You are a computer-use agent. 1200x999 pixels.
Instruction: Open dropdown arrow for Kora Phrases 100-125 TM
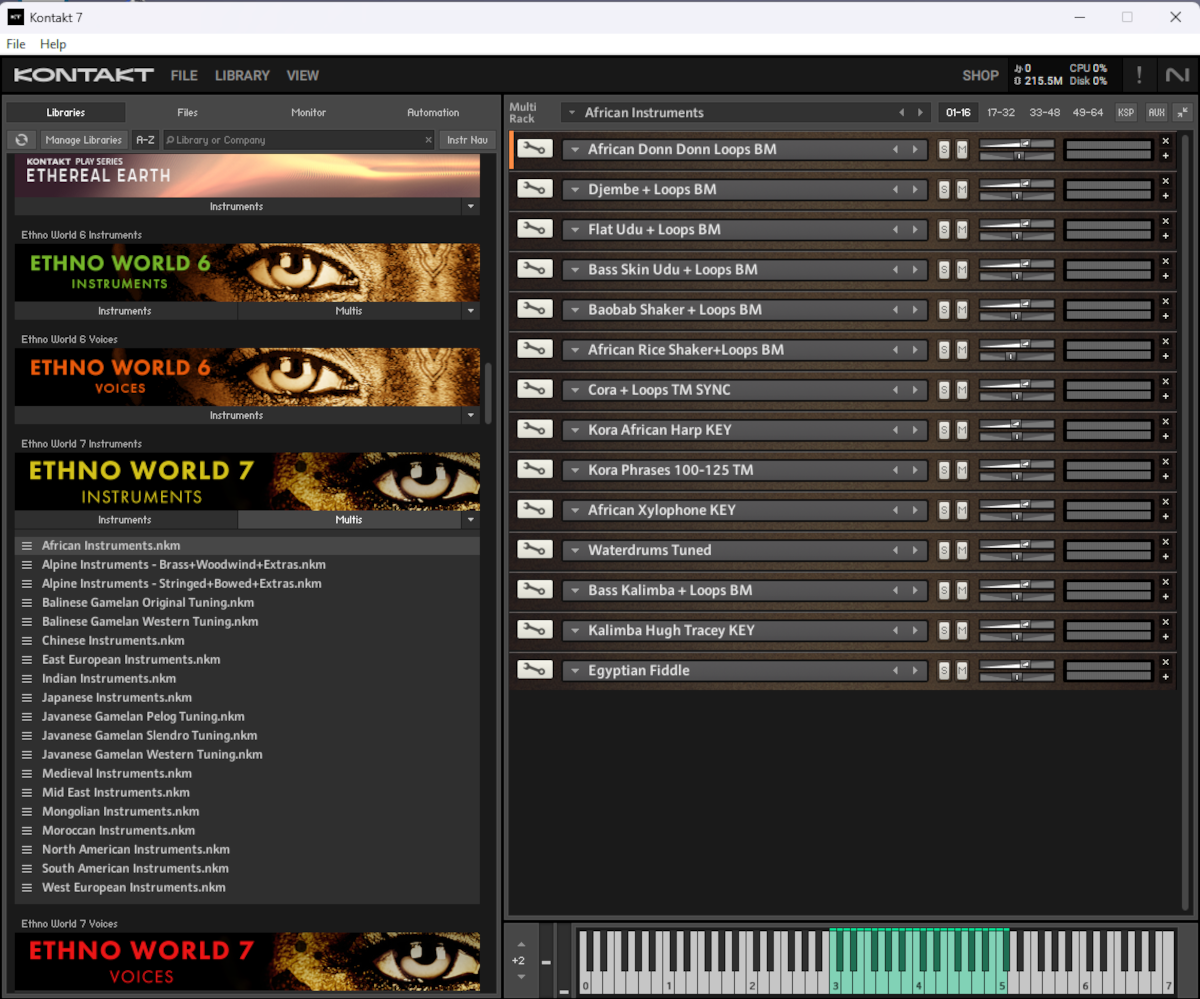(575, 470)
